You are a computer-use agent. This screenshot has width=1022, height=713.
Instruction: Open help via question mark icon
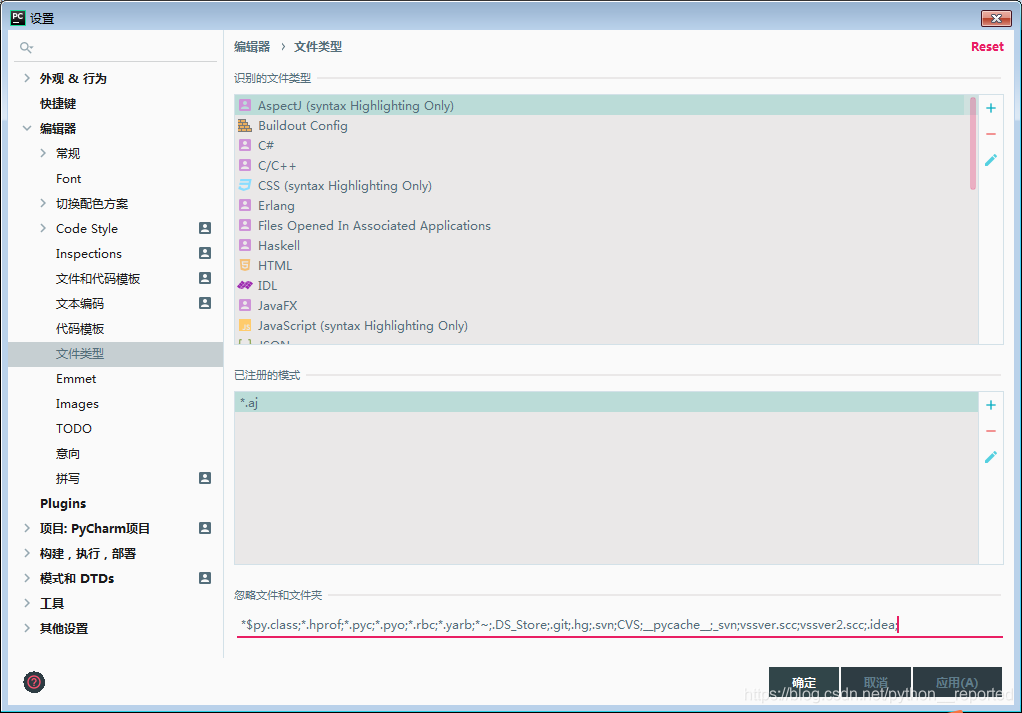tap(34, 682)
